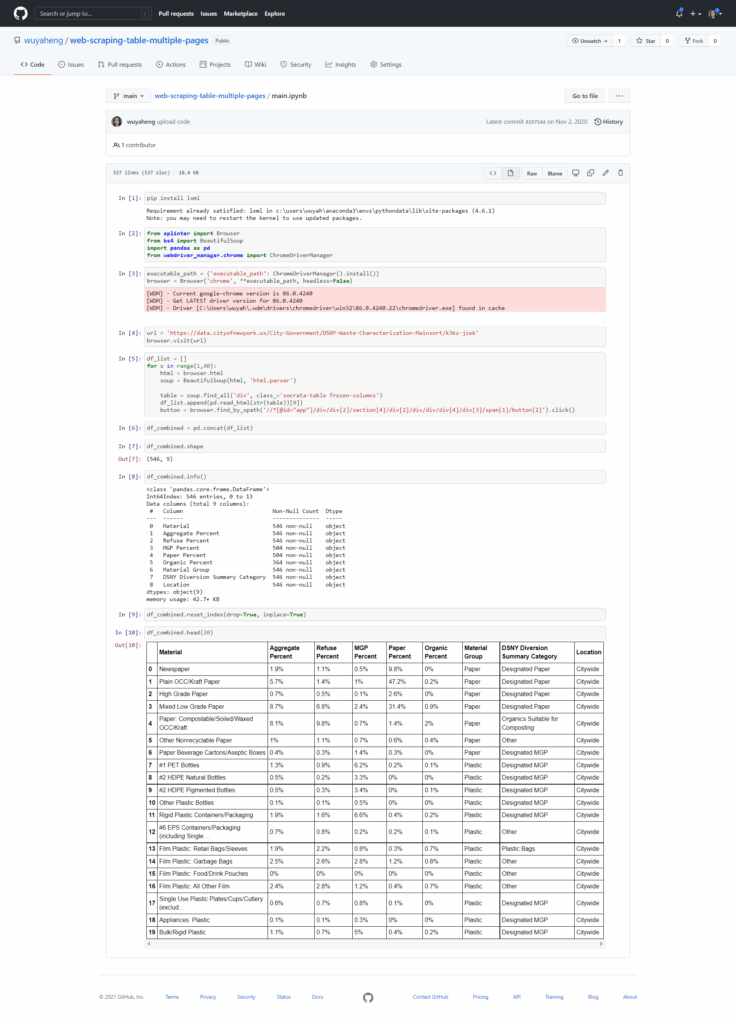Open the wuyaheng user profile link
736x1024 pixels.
point(43,40)
